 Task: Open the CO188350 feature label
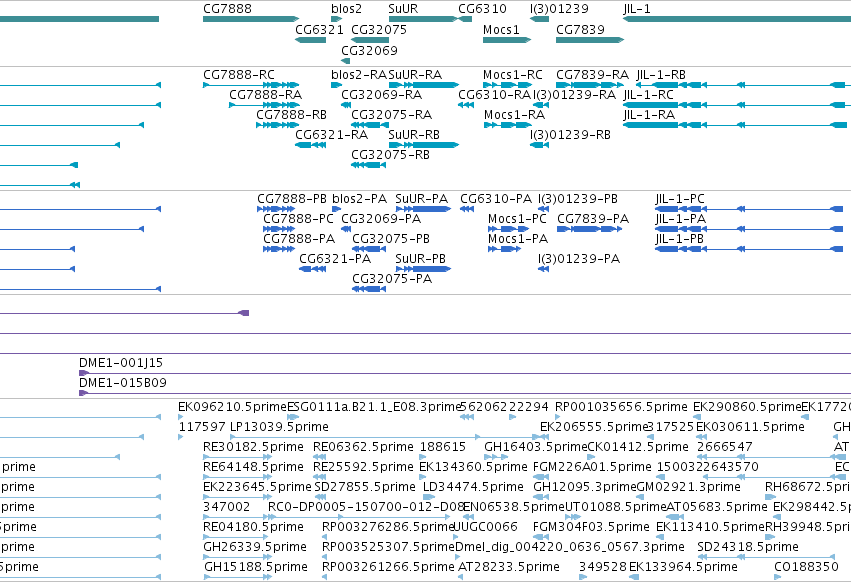806,567
